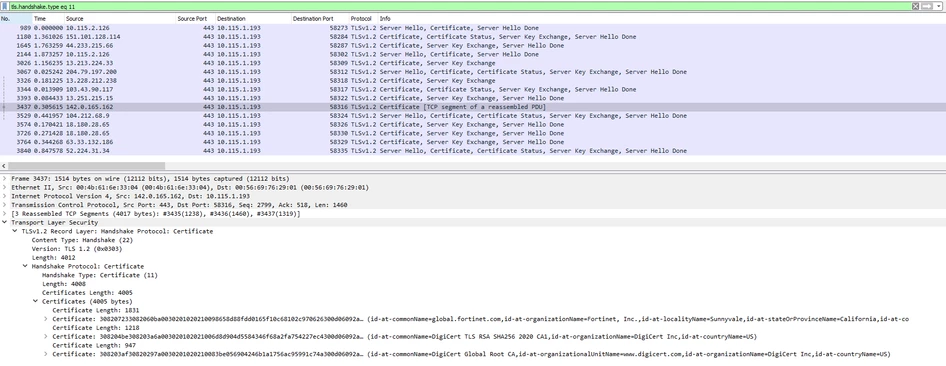The width and height of the screenshot is (946, 366).
Task: Sort packets by the Source column header
Action: [119, 19]
